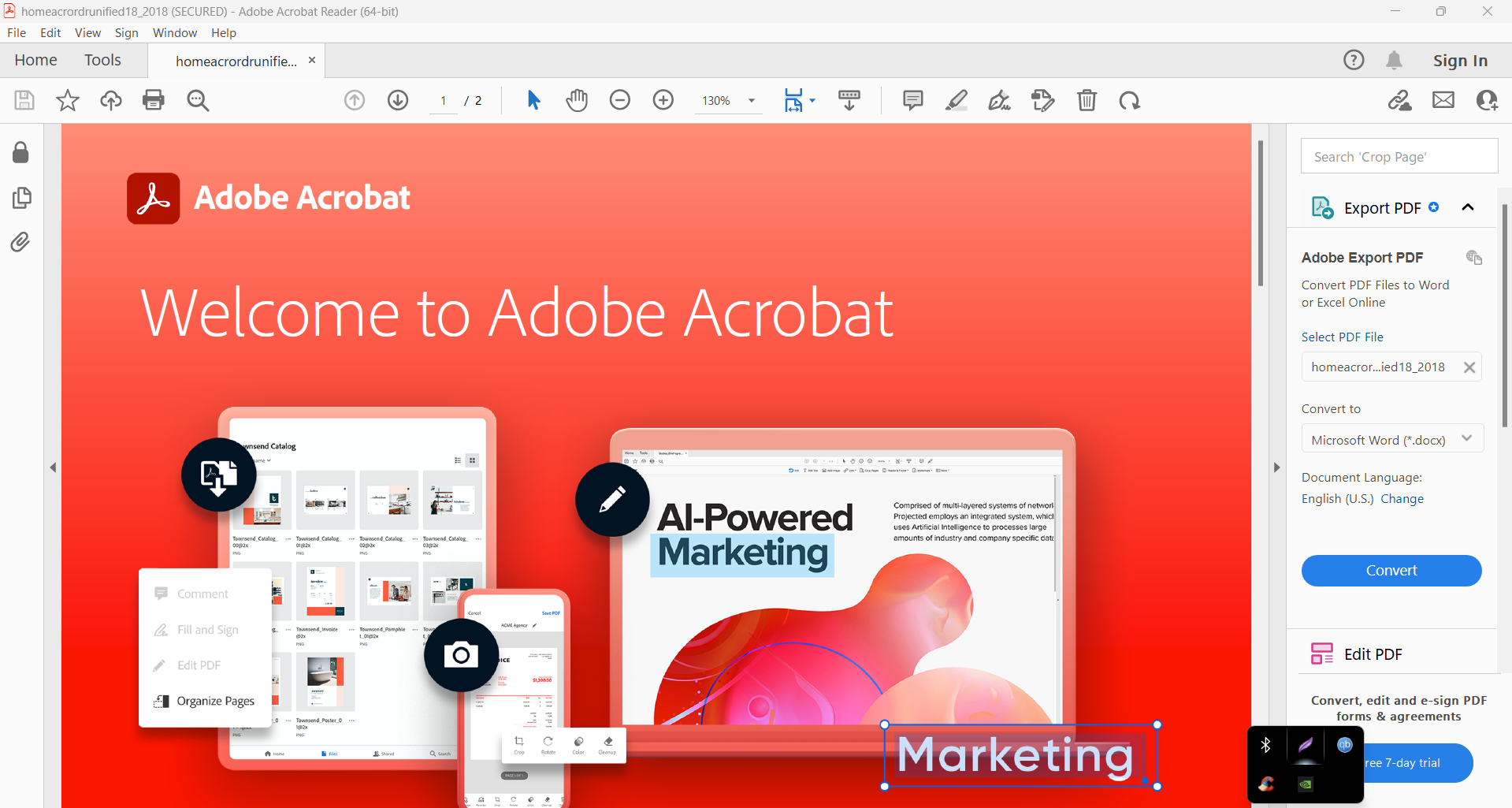Select the highlight text tool
This screenshot has height=808, width=1512.
(x=957, y=100)
